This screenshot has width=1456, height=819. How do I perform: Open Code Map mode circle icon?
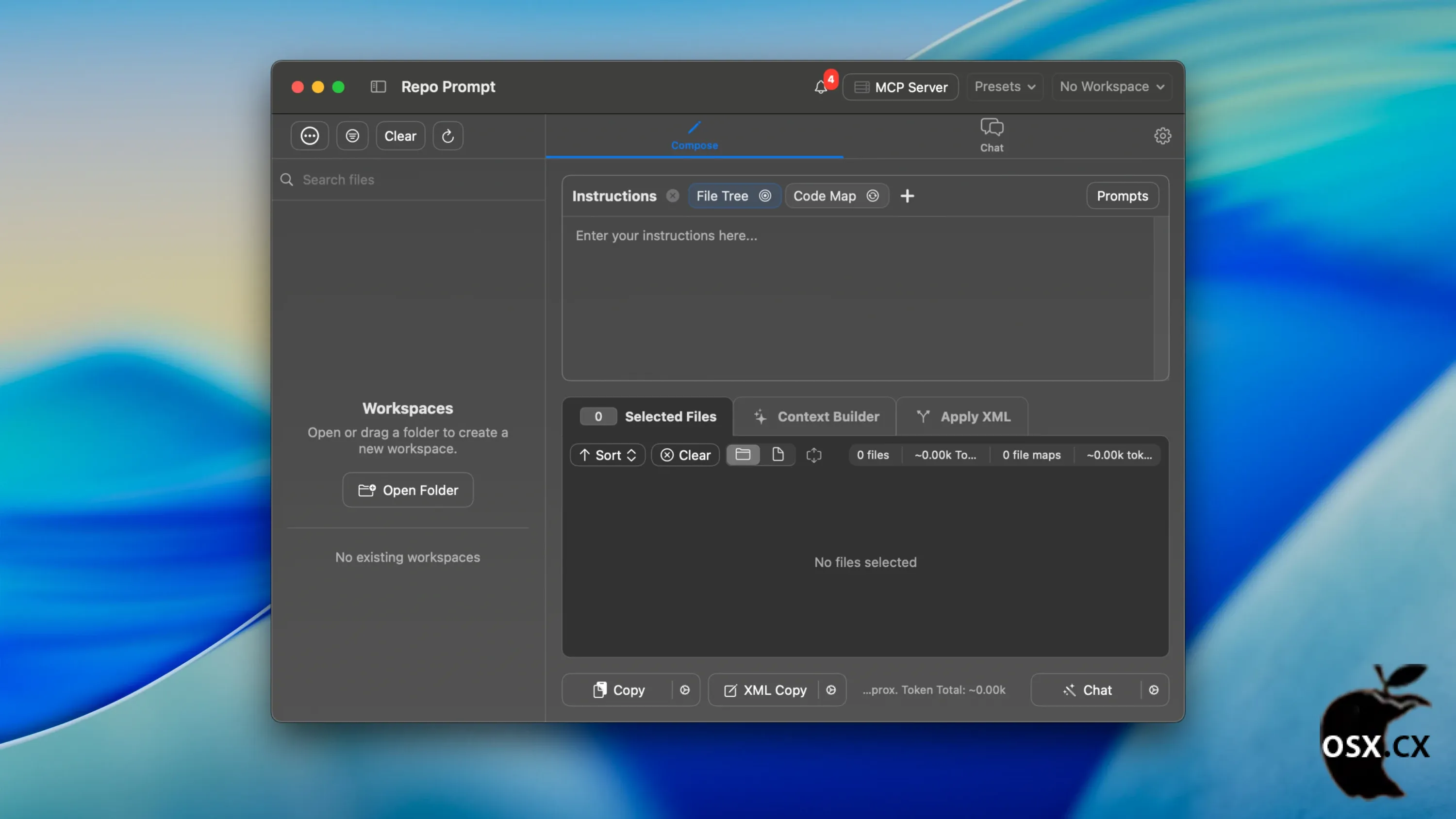point(873,196)
